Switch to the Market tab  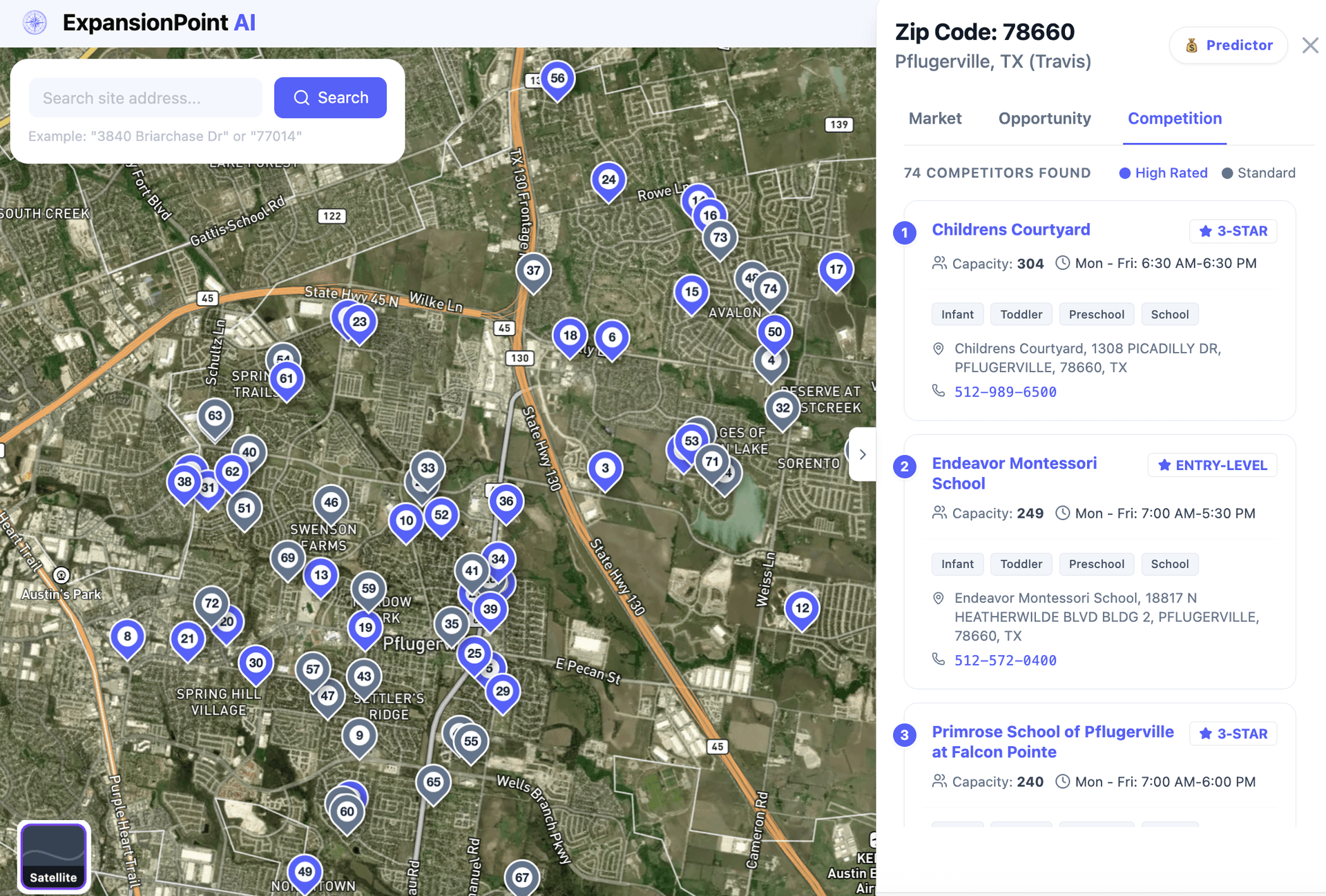(935, 119)
